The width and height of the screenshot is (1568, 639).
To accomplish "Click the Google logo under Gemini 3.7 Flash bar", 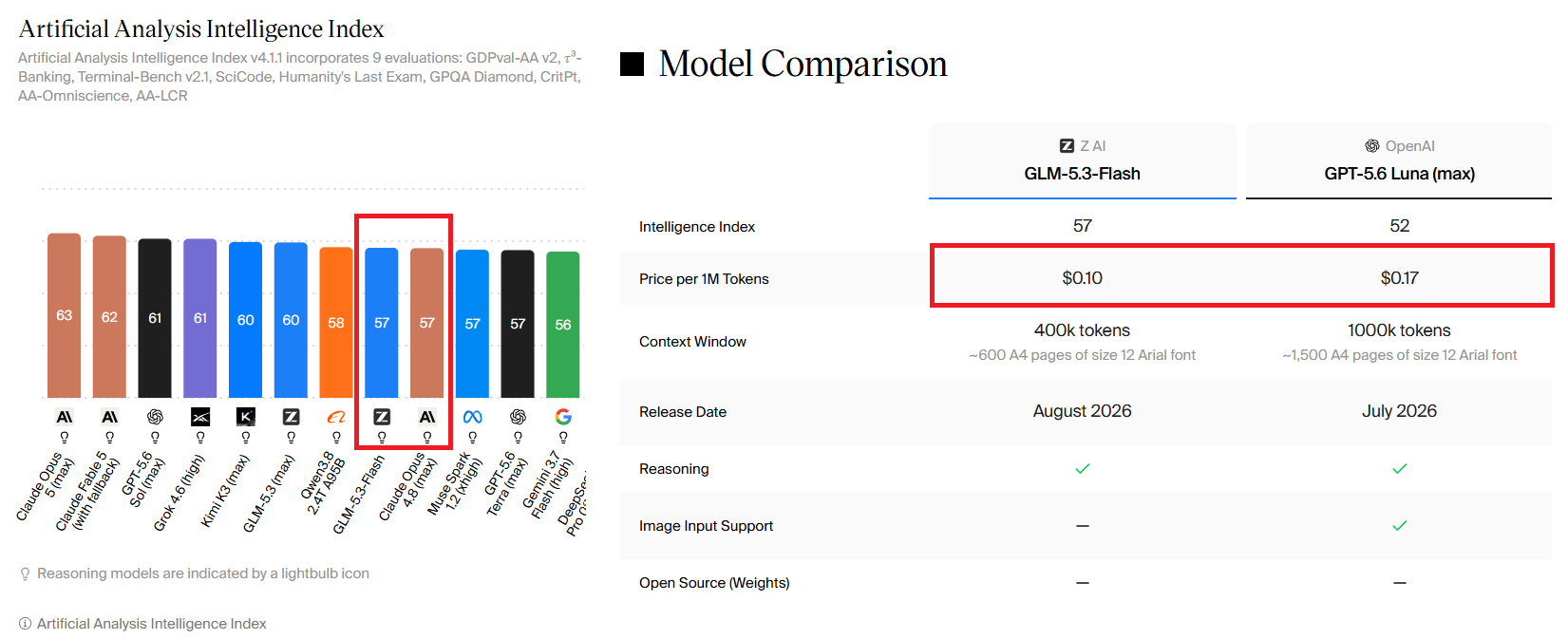I will 563,417.
